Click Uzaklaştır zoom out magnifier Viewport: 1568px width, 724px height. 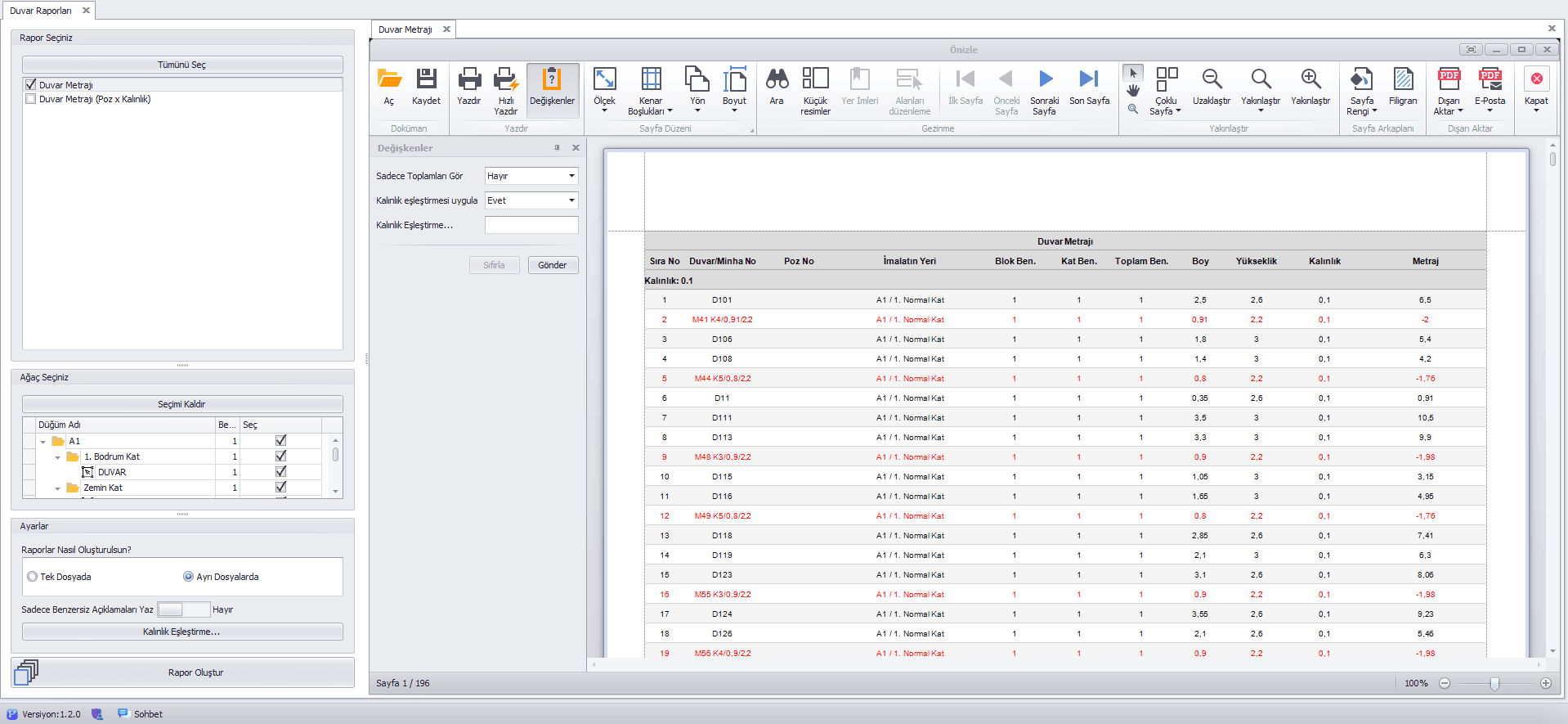click(1212, 79)
